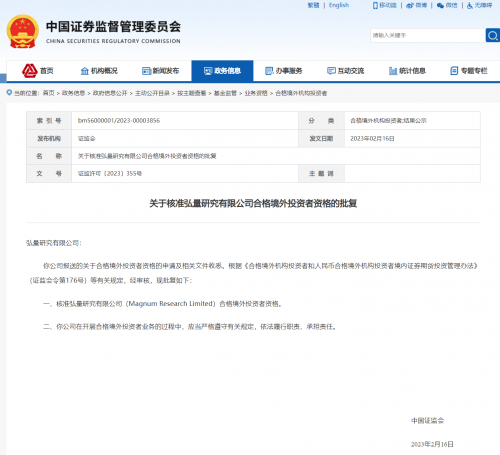Select the 政务信息 navigation tab
Screen dimensions: 500x455
(x=222, y=71)
